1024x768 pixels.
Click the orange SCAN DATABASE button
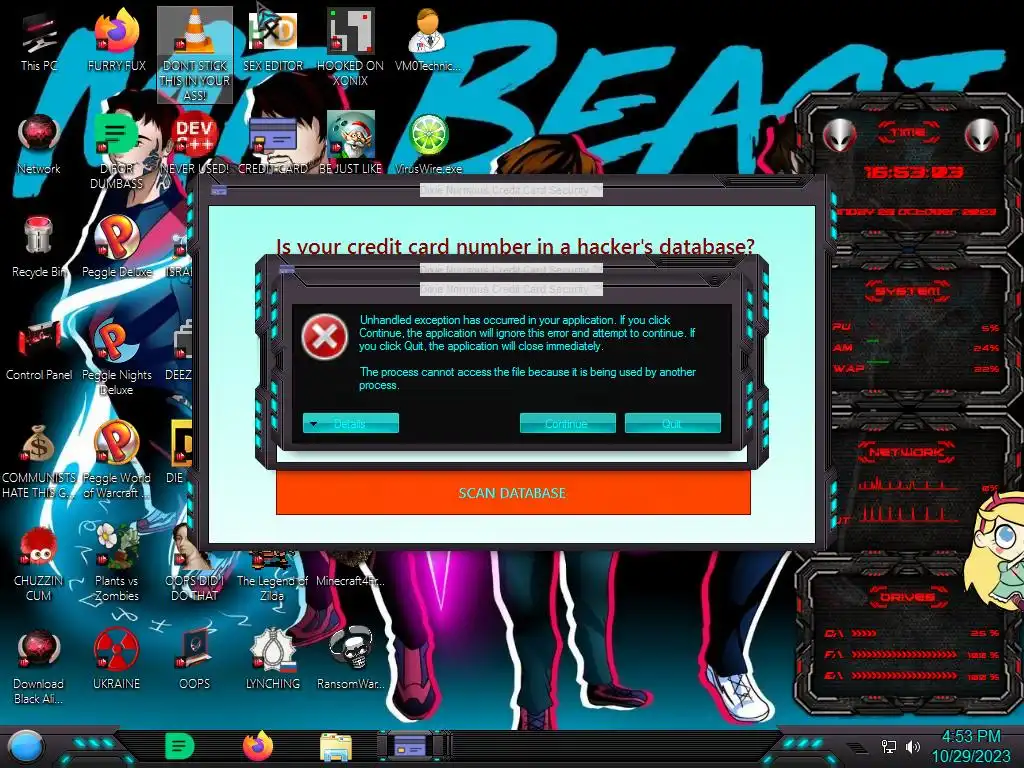point(513,493)
